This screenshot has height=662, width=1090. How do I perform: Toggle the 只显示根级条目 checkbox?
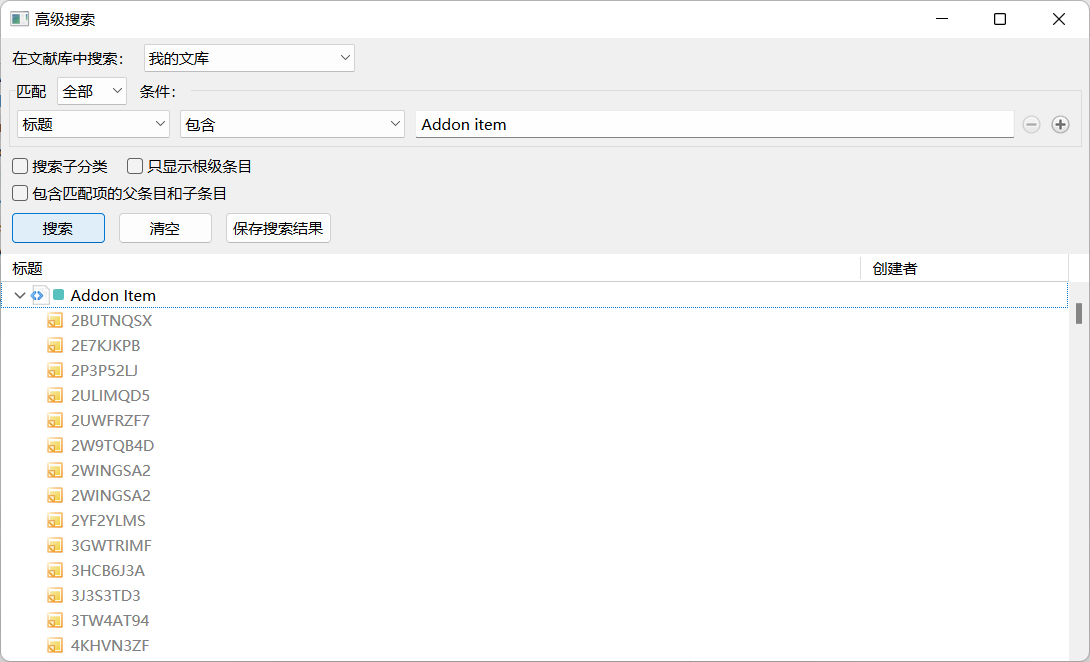pyautogui.click(x=135, y=166)
